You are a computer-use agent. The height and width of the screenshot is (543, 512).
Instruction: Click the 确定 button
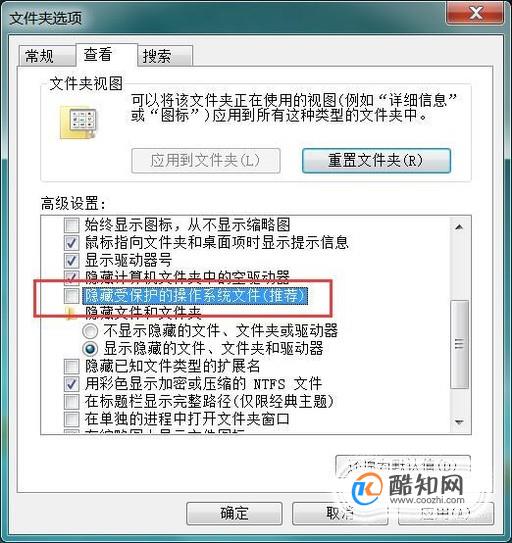tap(234, 513)
